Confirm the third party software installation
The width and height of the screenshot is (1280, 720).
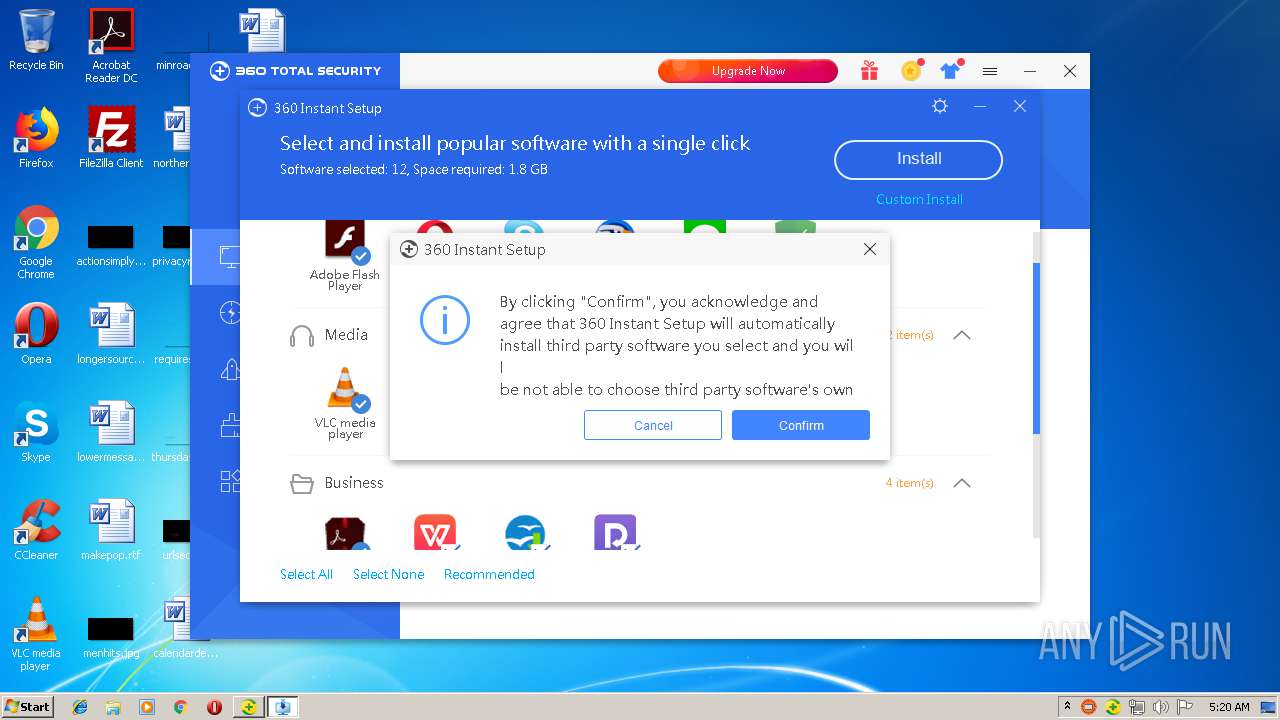800,425
